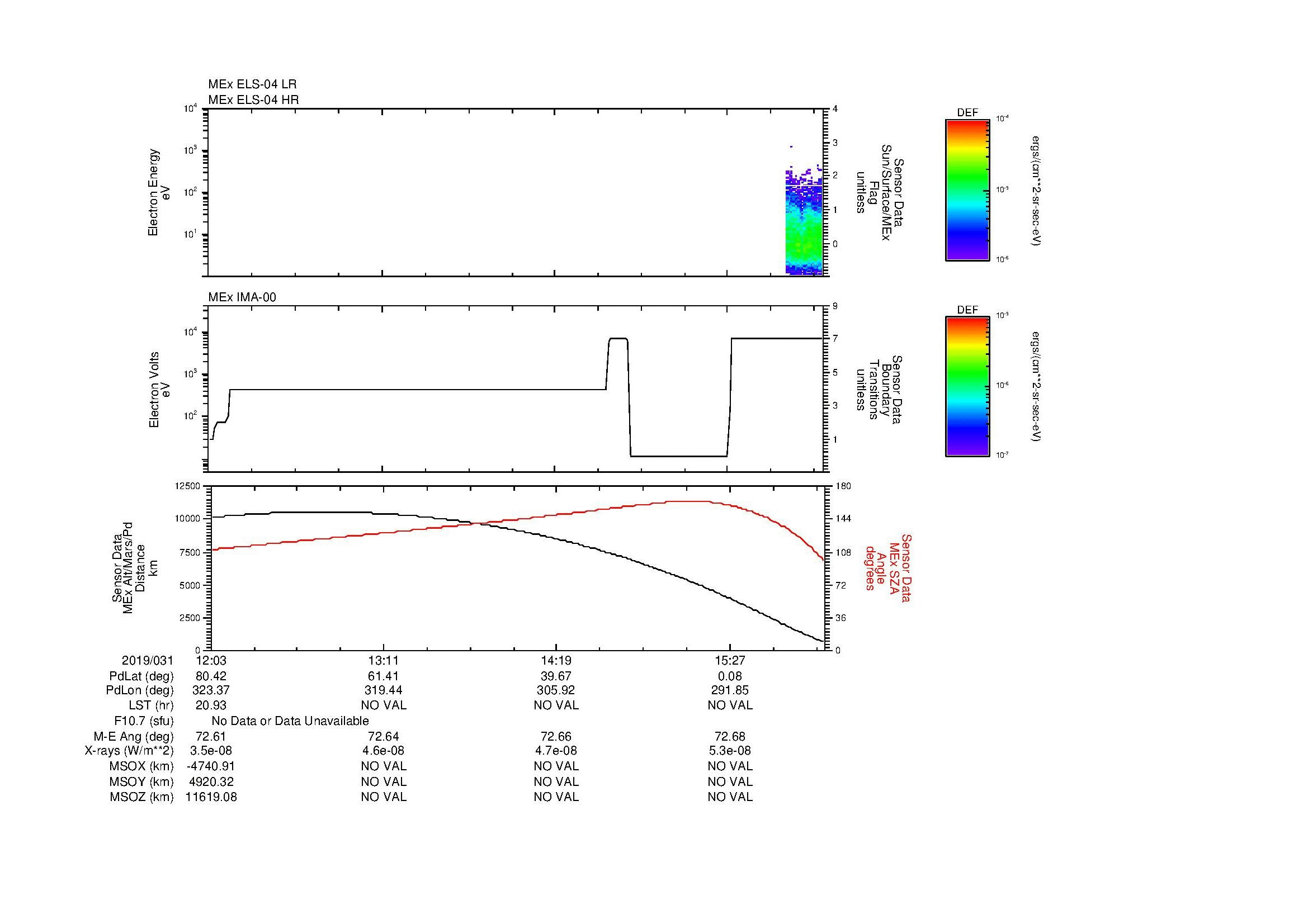Click the 'MSOZ (km)' row label
The image size is (1308, 924).
tap(142, 797)
